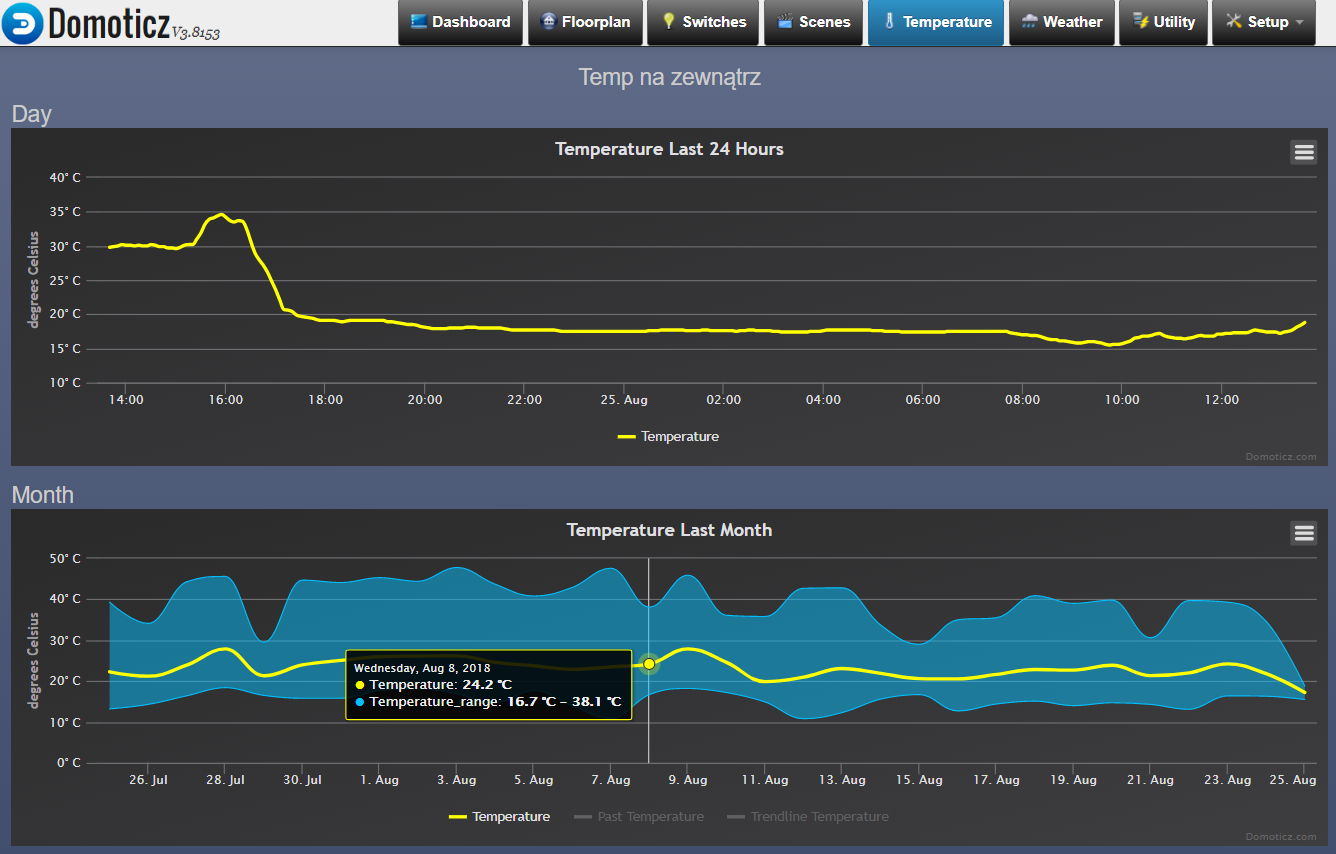1336x854 pixels.
Task: Click the Switches lightbulb icon
Action: click(669, 21)
